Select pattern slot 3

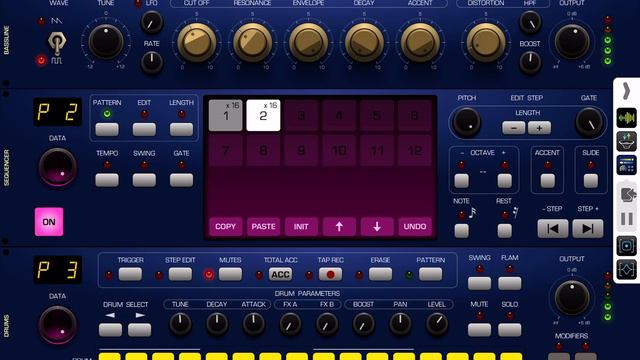tap(301, 116)
